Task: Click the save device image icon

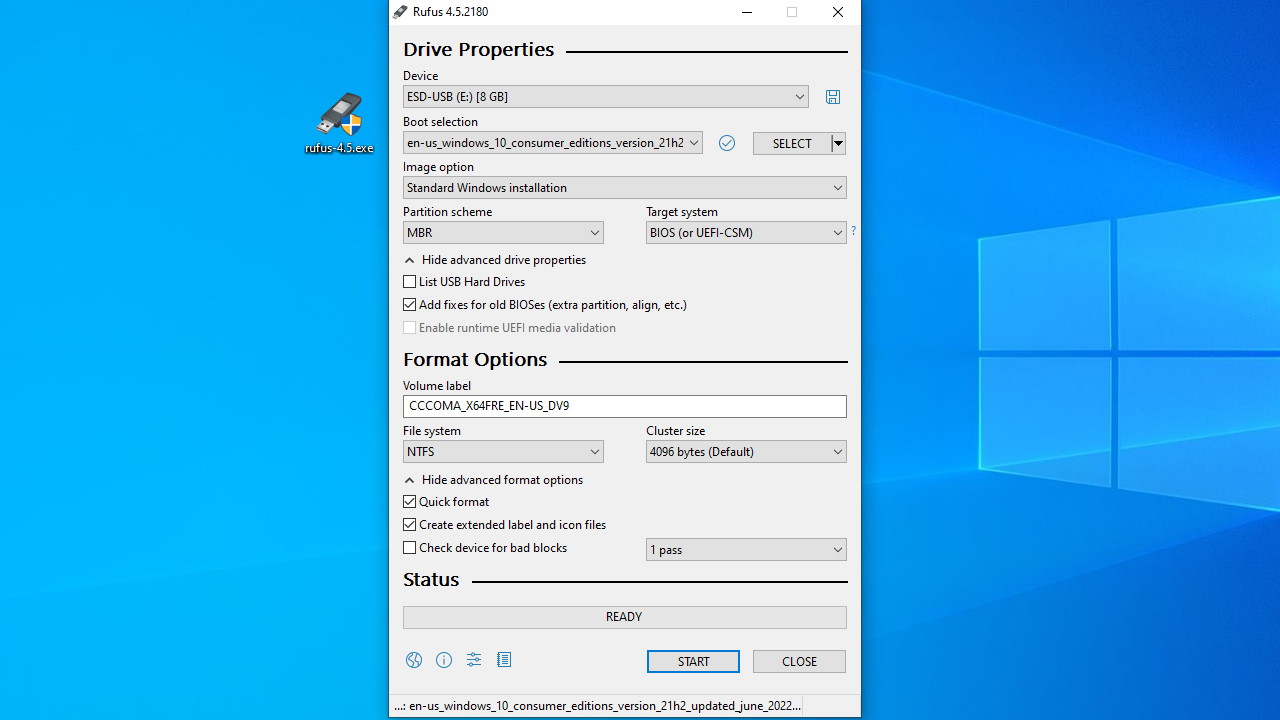Action: point(833,97)
